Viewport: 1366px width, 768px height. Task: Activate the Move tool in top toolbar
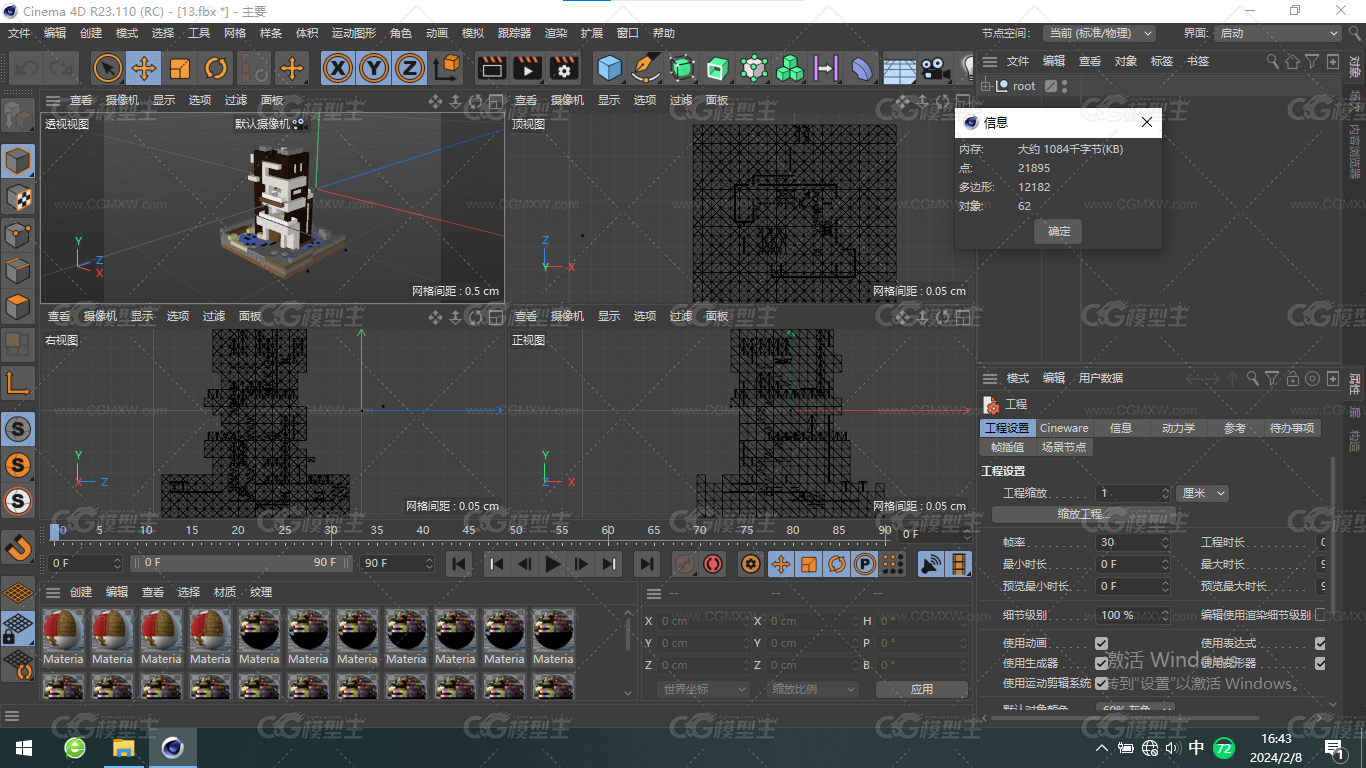tap(144, 68)
